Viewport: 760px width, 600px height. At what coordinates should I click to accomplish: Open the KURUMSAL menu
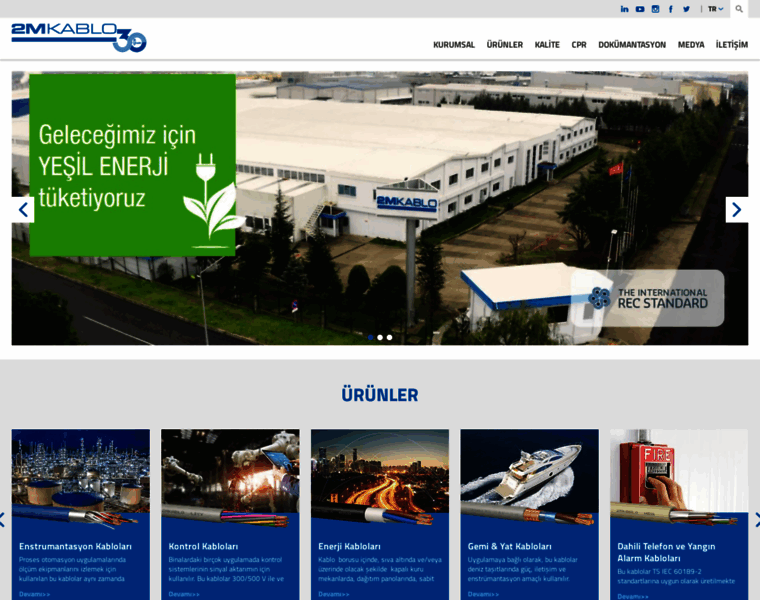(x=454, y=45)
